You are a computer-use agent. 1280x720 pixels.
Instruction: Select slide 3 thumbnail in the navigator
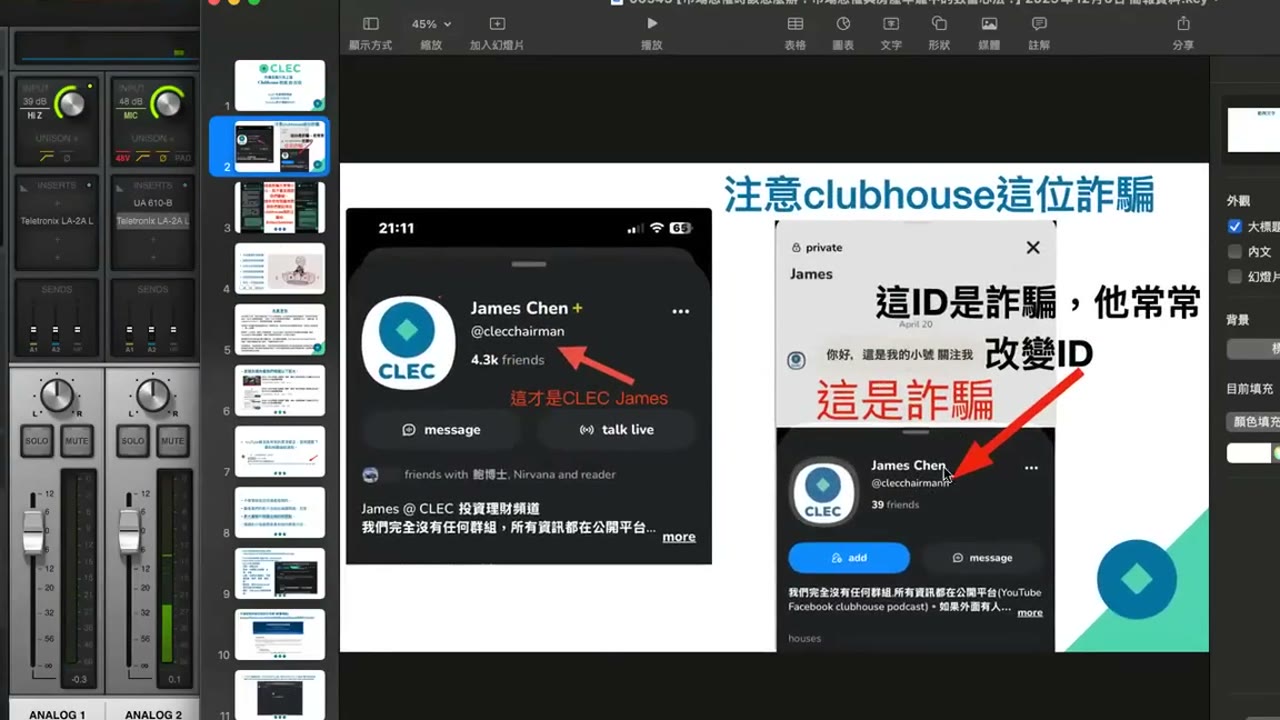pos(280,207)
